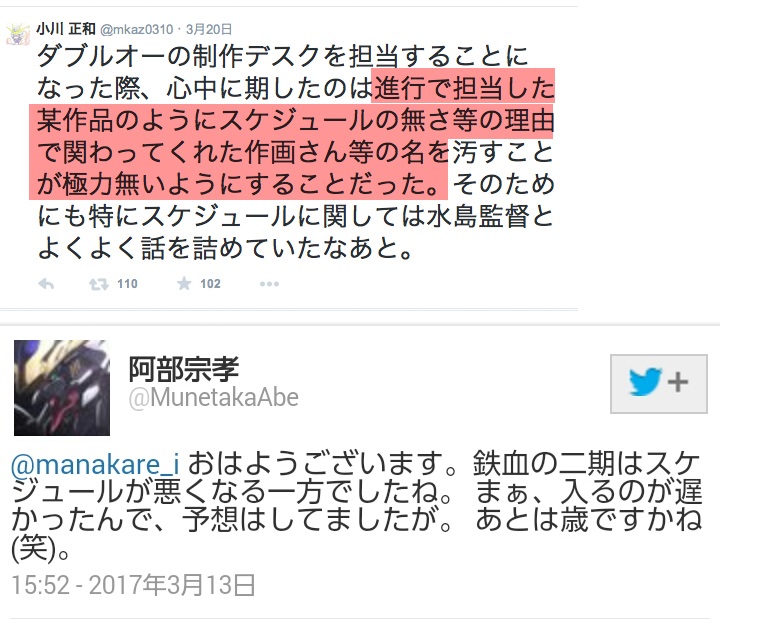Open the @mkaz0310 handle link

(x=136, y=30)
